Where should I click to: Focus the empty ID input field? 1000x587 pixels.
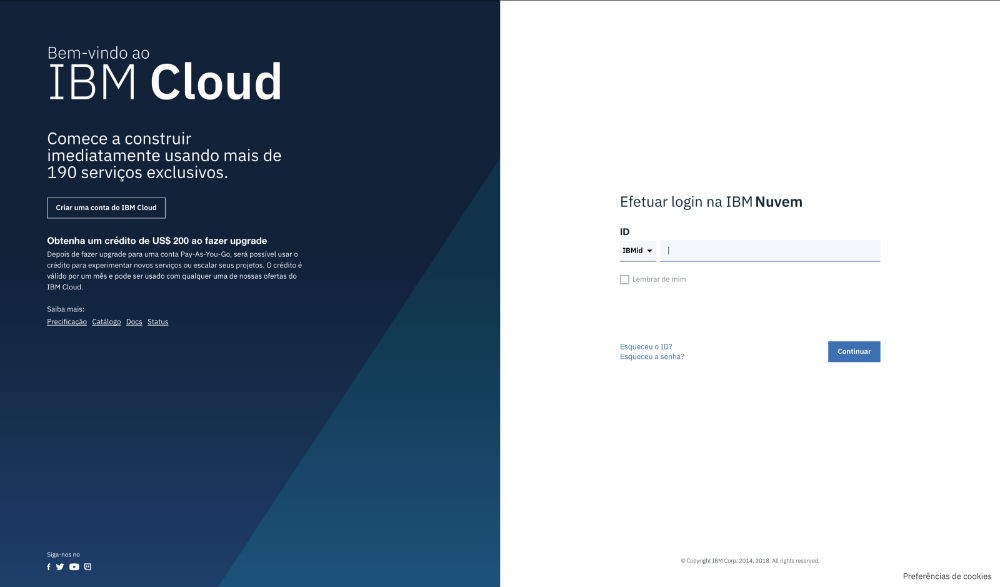(770, 250)
